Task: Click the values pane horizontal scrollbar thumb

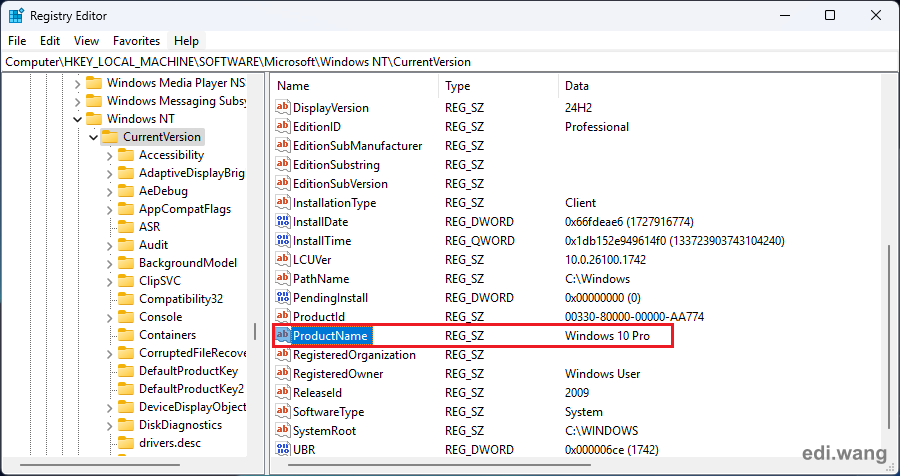Action: tap(438, 465)
